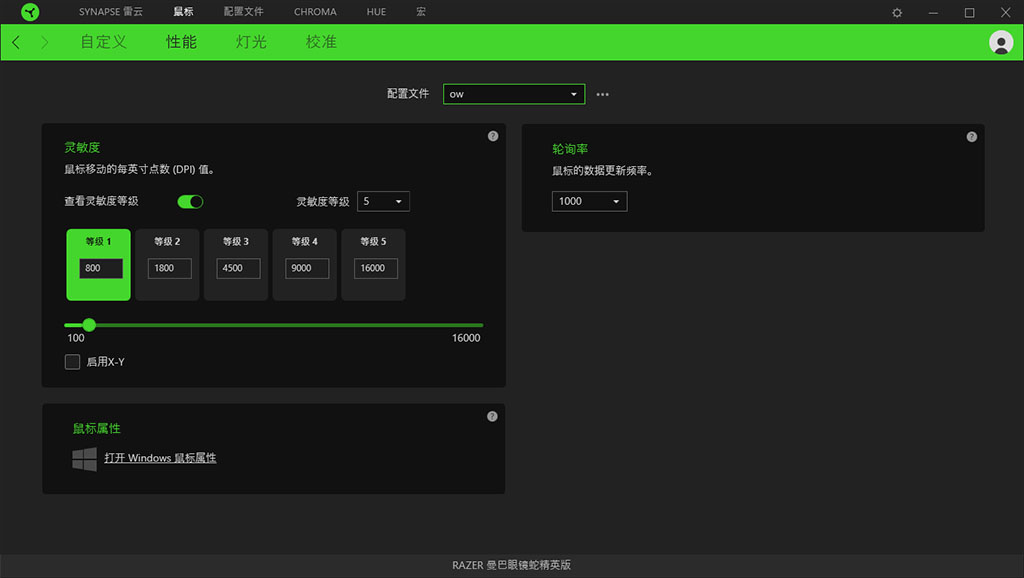Click the 灵敏度 section heading
This screenshot has width=1024, height=578.
tap(82, 148)
